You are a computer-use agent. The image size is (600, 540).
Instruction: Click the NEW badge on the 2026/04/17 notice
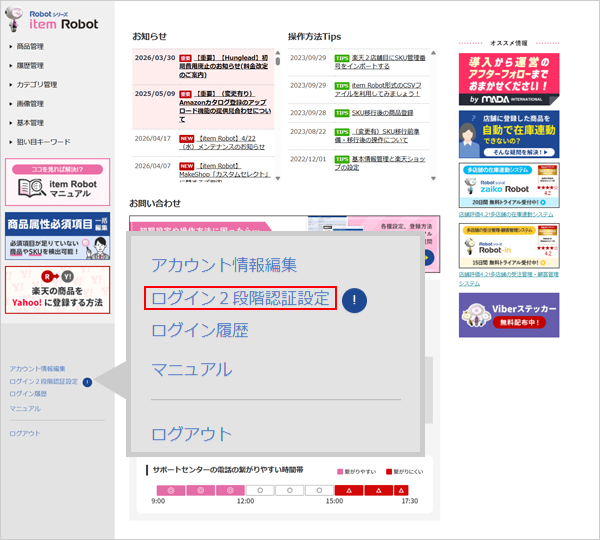click(187, 139)
